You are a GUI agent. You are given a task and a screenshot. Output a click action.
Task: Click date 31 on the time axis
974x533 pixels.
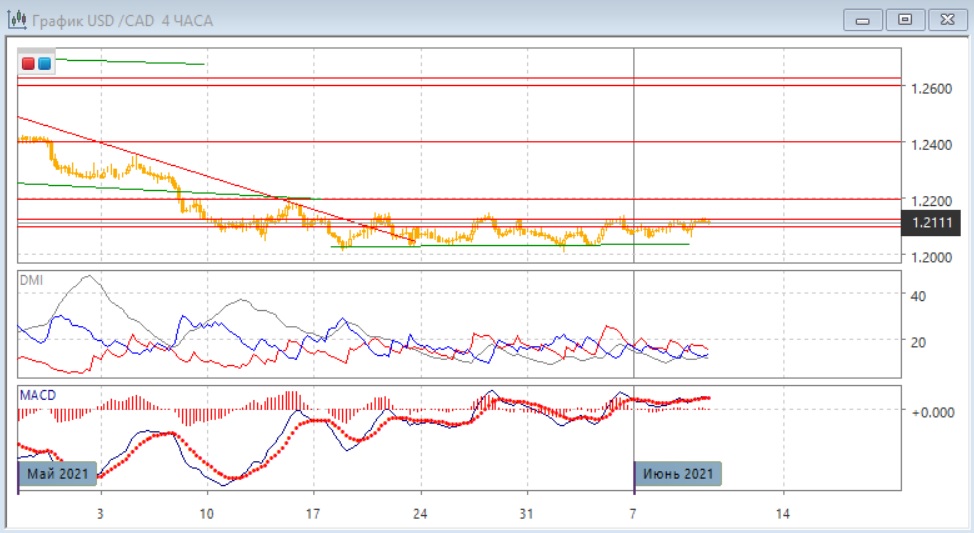tap(527, 514)
